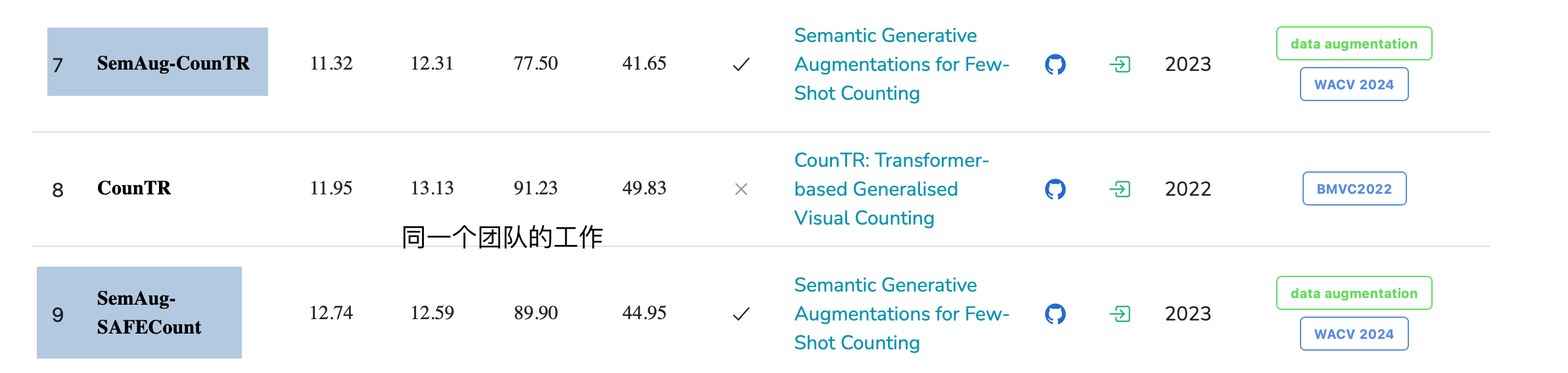
Task: Select data augmentation tag in rank 7 row
Action: tap(1354, 43)
